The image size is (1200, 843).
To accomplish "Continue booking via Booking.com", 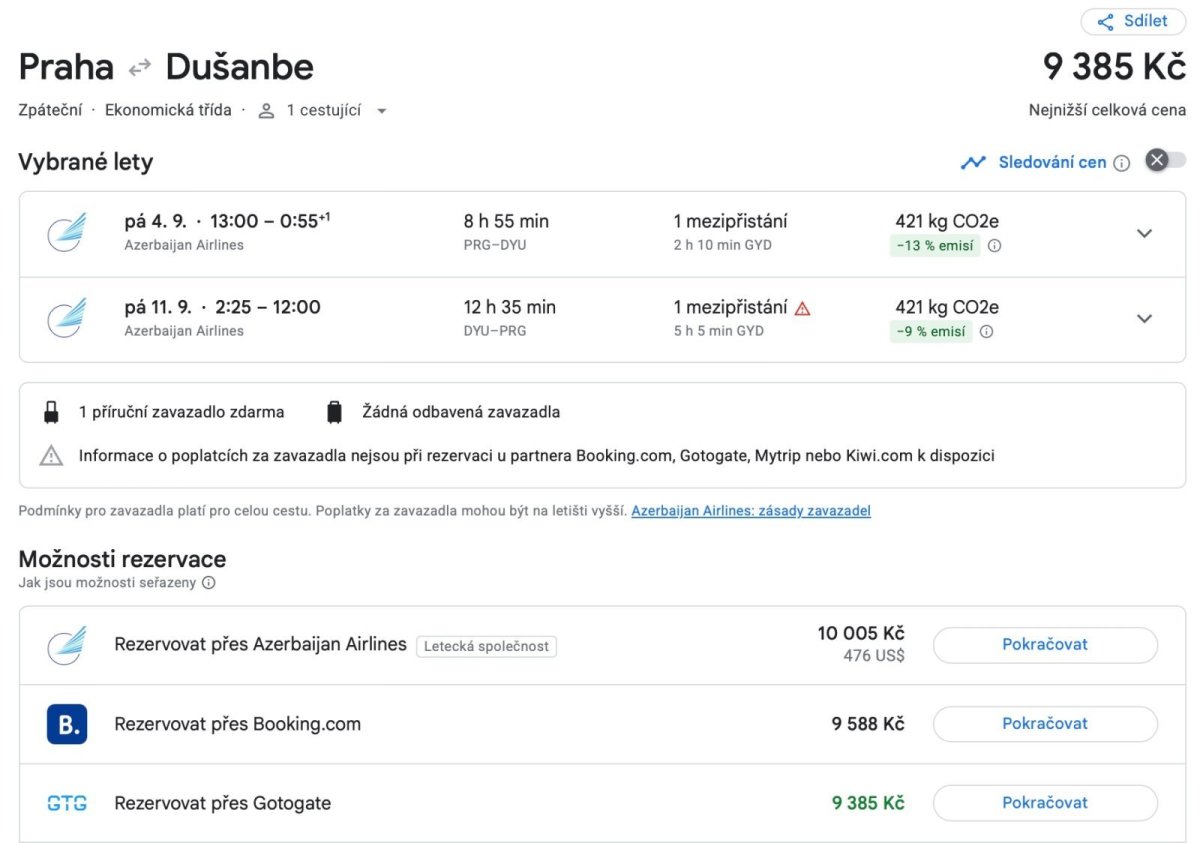I will point(1045,724).
